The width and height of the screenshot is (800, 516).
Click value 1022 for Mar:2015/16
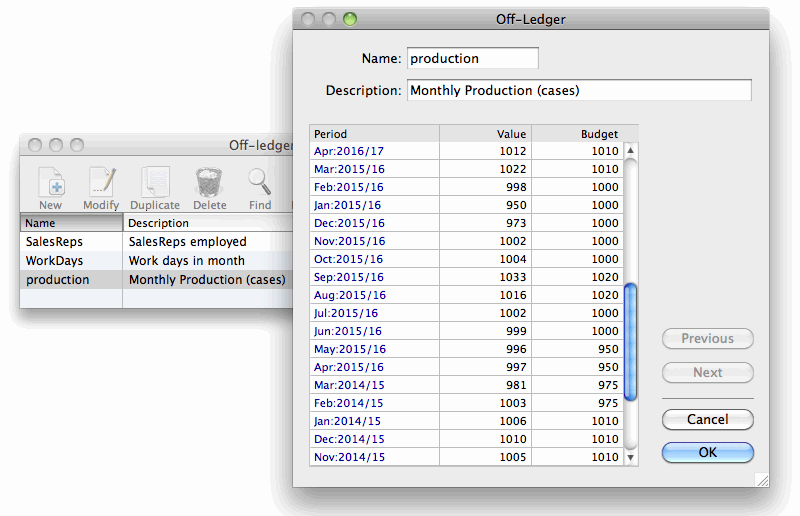coord(485,169)
